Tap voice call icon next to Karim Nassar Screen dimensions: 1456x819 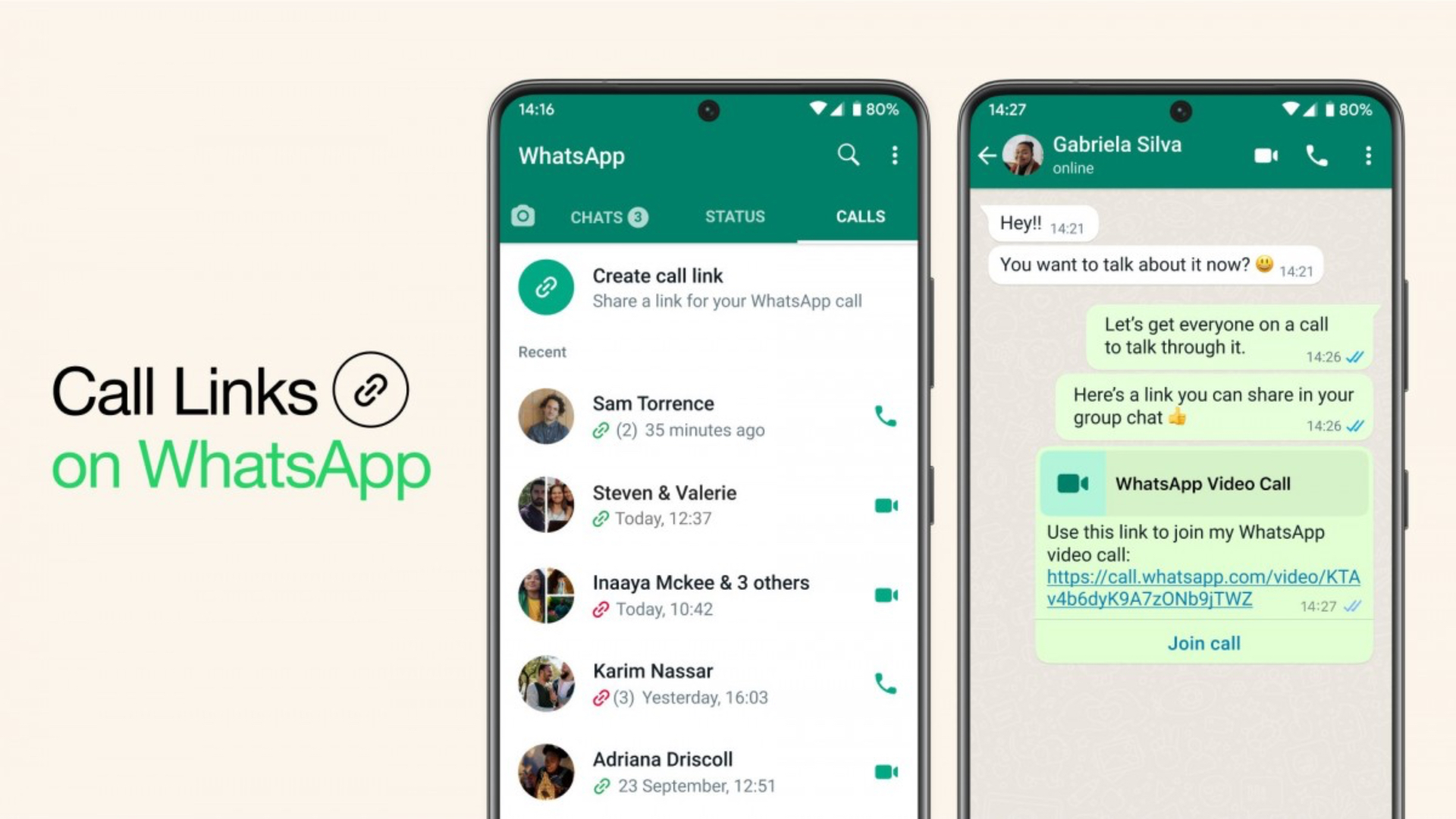tap(885, 685)
